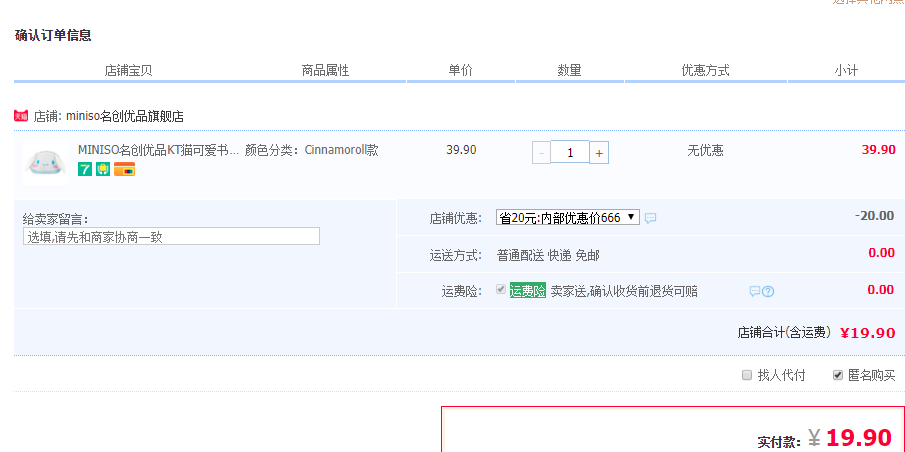Click the seller message text field
This screenshot has height=452, width=905.
point(171,236)
